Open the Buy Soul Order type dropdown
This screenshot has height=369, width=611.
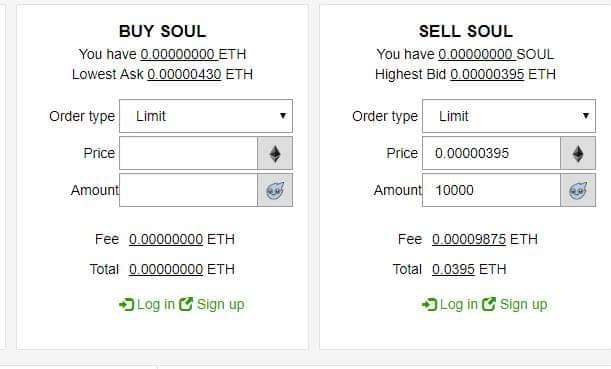point(206,116)
